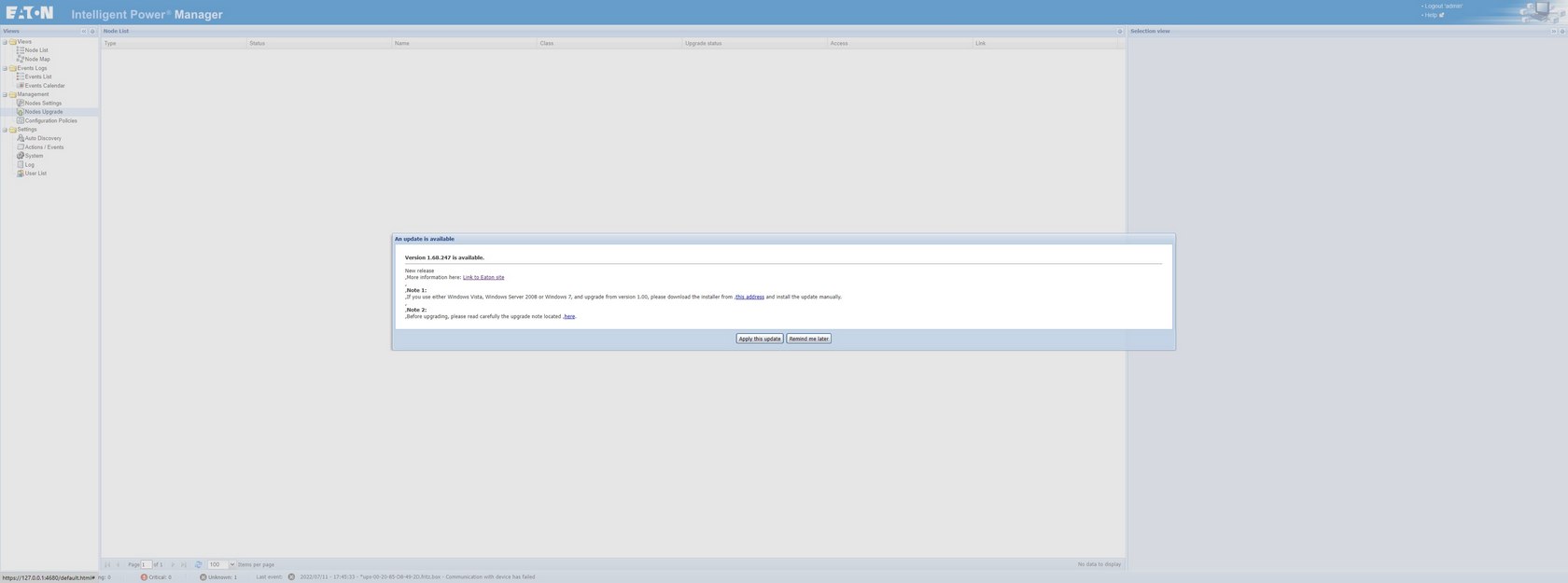Go to the last page of the node list

point(184,564)
